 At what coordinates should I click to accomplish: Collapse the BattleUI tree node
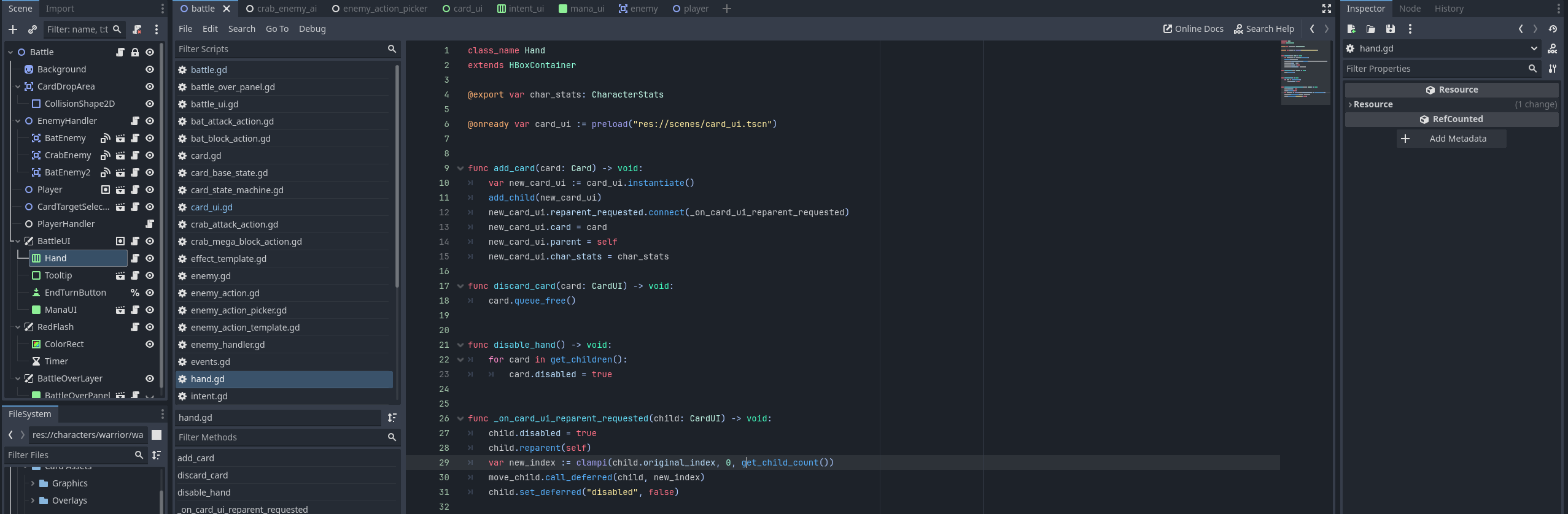[x=18, y=241]
